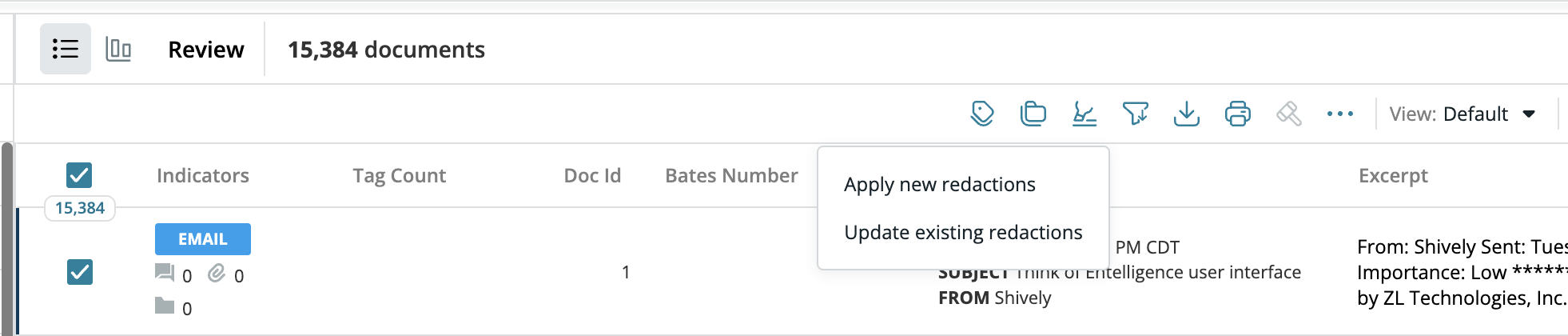Choose Apply new redactions

(940, 184)
